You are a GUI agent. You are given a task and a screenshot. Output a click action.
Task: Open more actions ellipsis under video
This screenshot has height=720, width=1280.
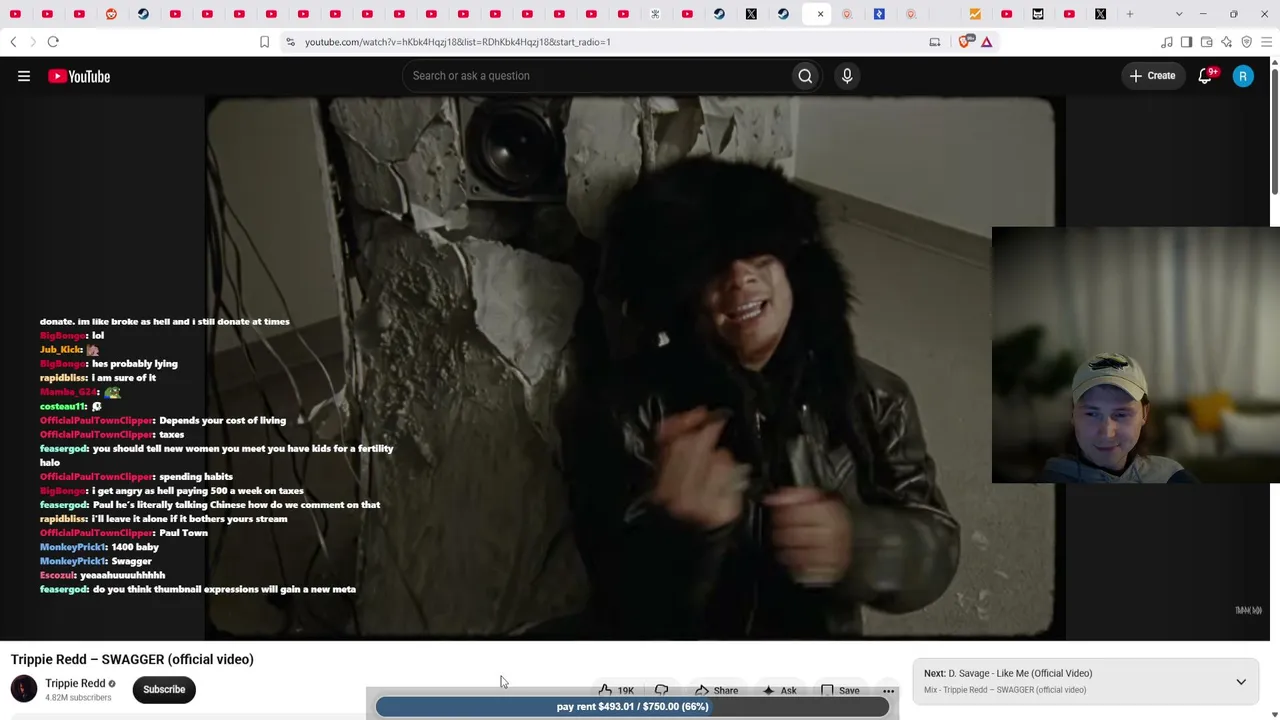[x=888, y=690]
